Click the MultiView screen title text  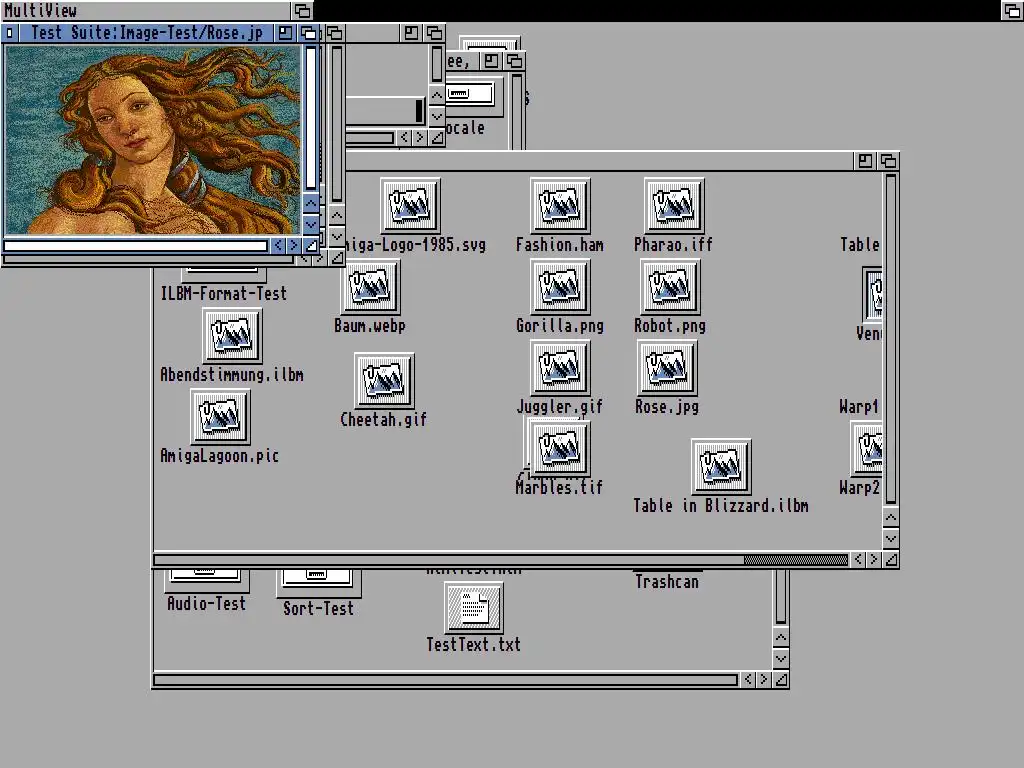pos(40,10)
